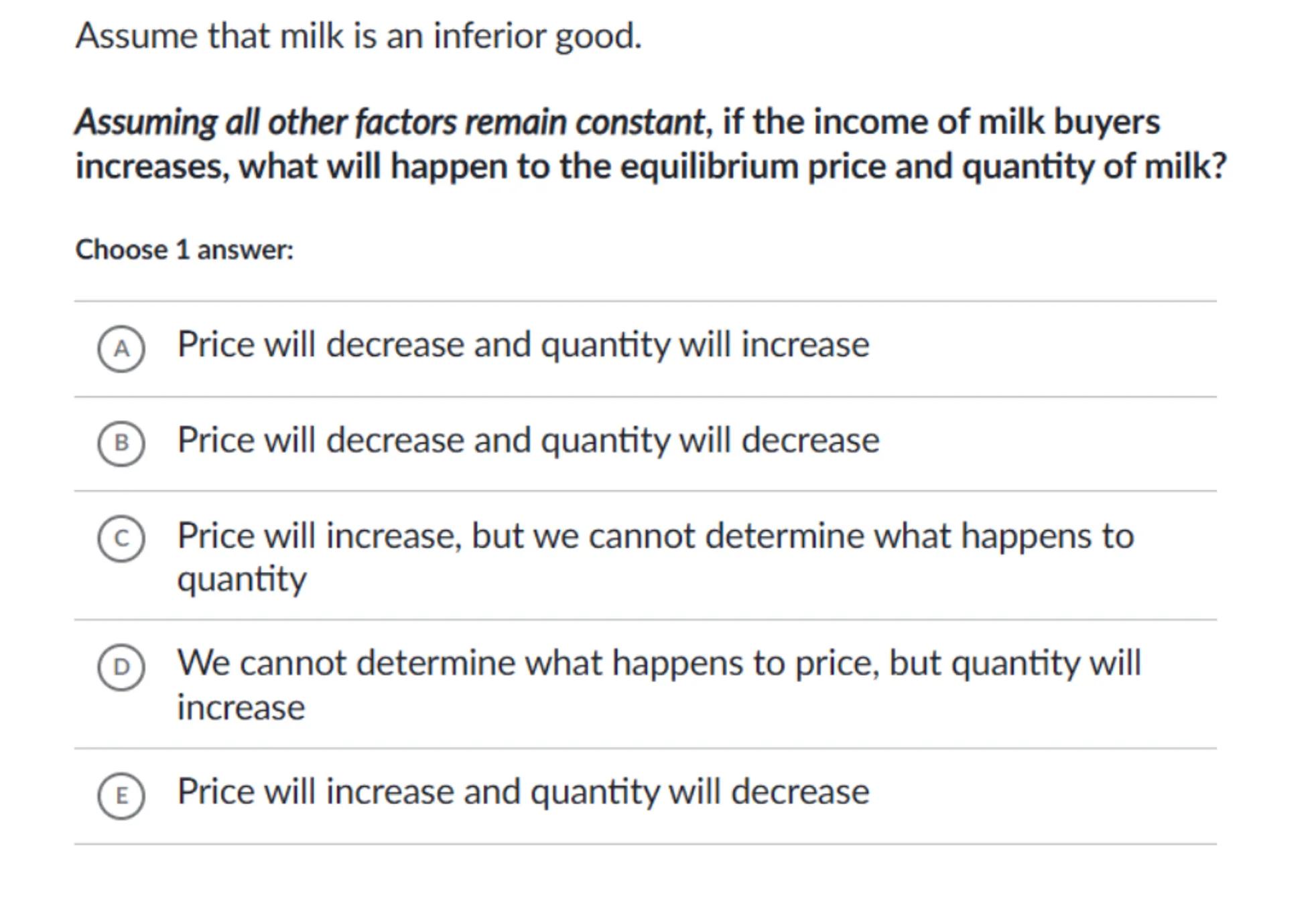Click answer text 'Price will decrease and quantity will increase'
This screenshot has width=1316, height=909.
[523, 345]
